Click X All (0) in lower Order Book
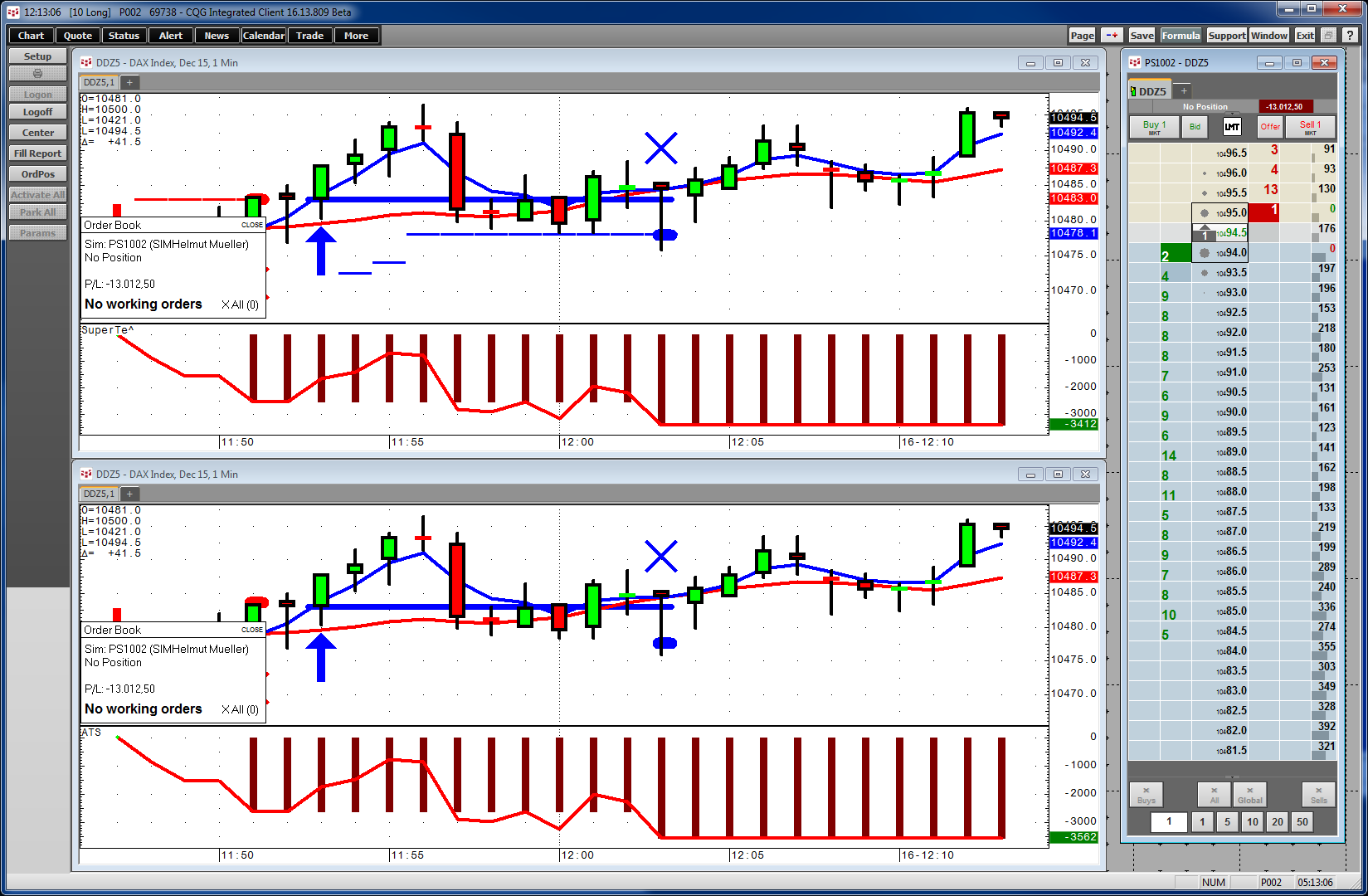The height and width of the screenshot is (896, 1368). 240,709
